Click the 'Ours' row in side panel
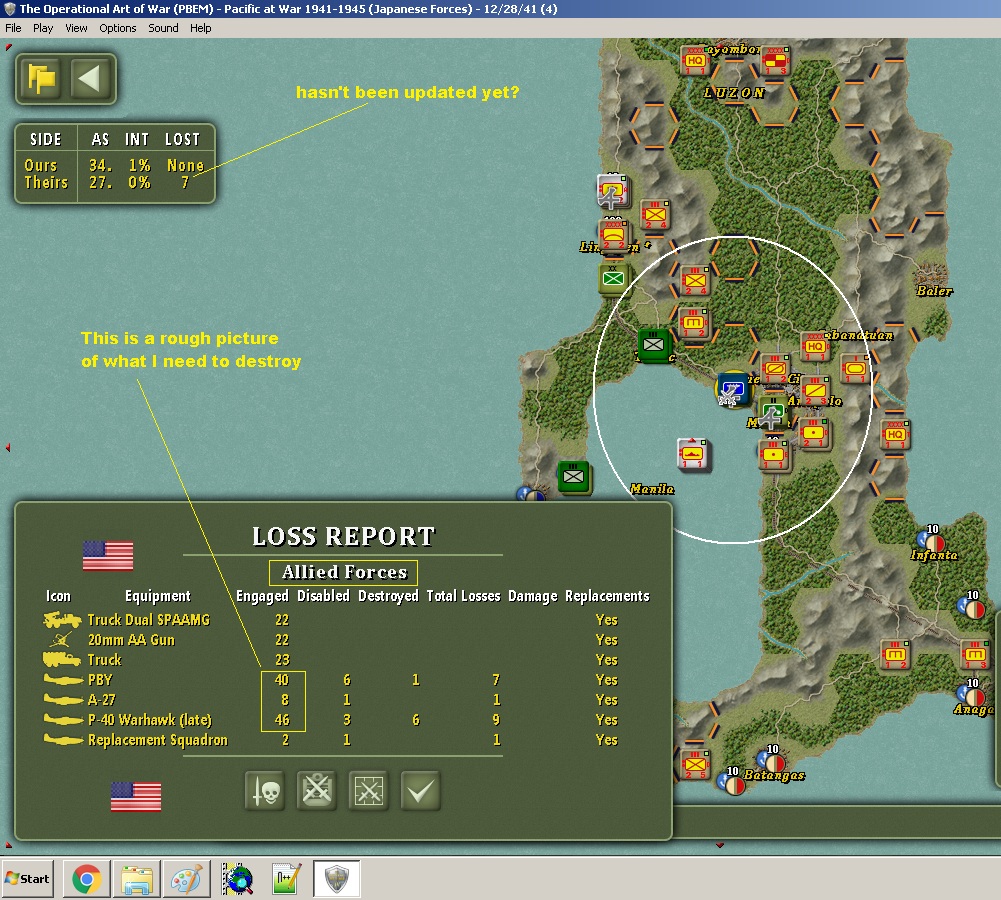 115,165
